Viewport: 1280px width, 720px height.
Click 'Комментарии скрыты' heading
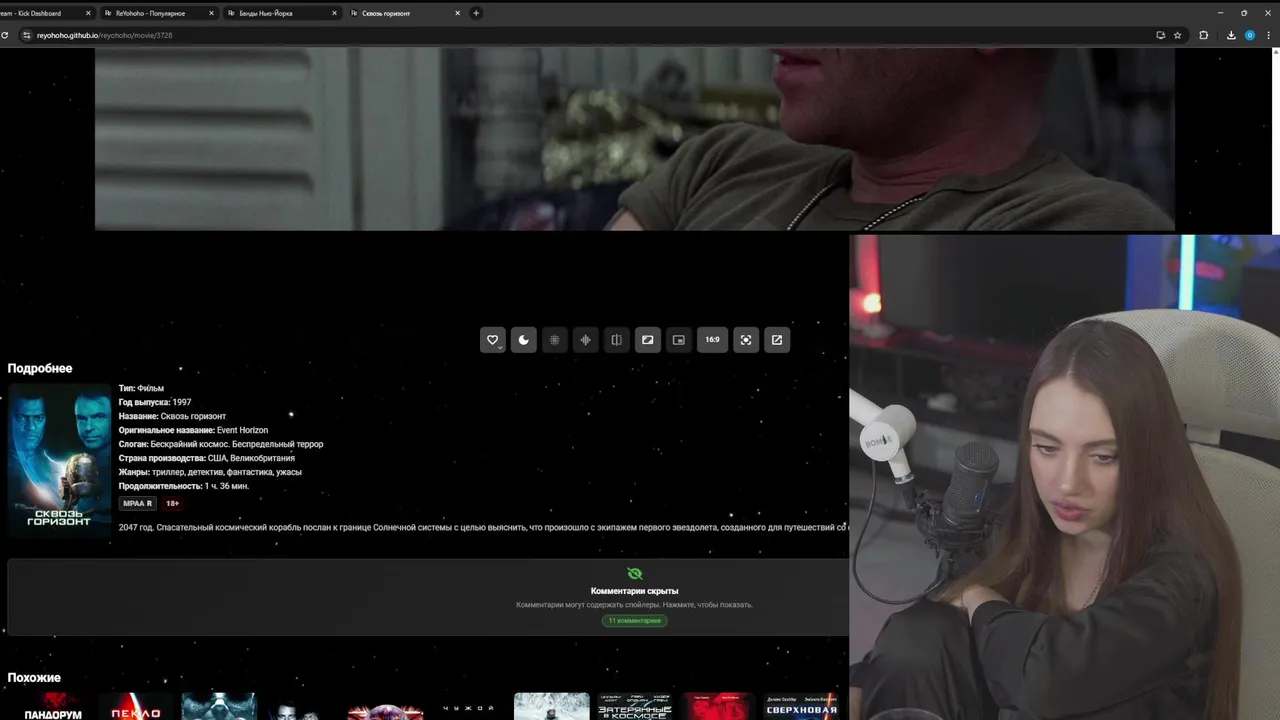(x=634, y=591)
